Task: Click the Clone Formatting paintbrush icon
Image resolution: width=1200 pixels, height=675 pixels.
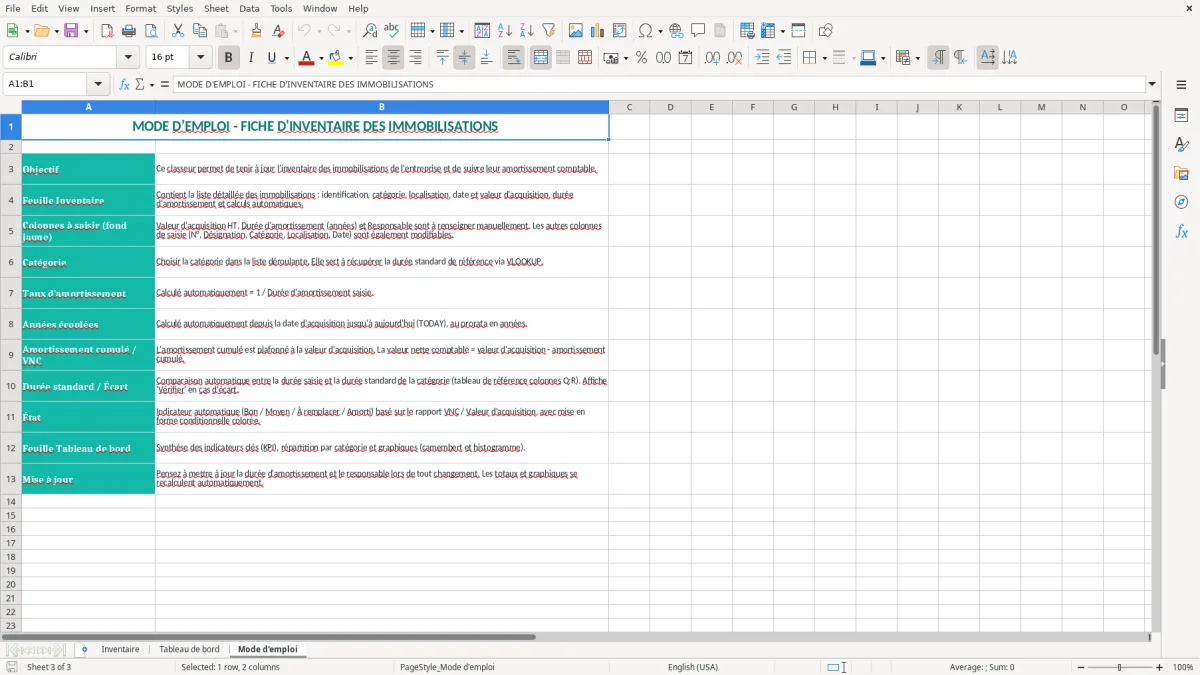Action: pyautogui.click(x=256, y=31)
